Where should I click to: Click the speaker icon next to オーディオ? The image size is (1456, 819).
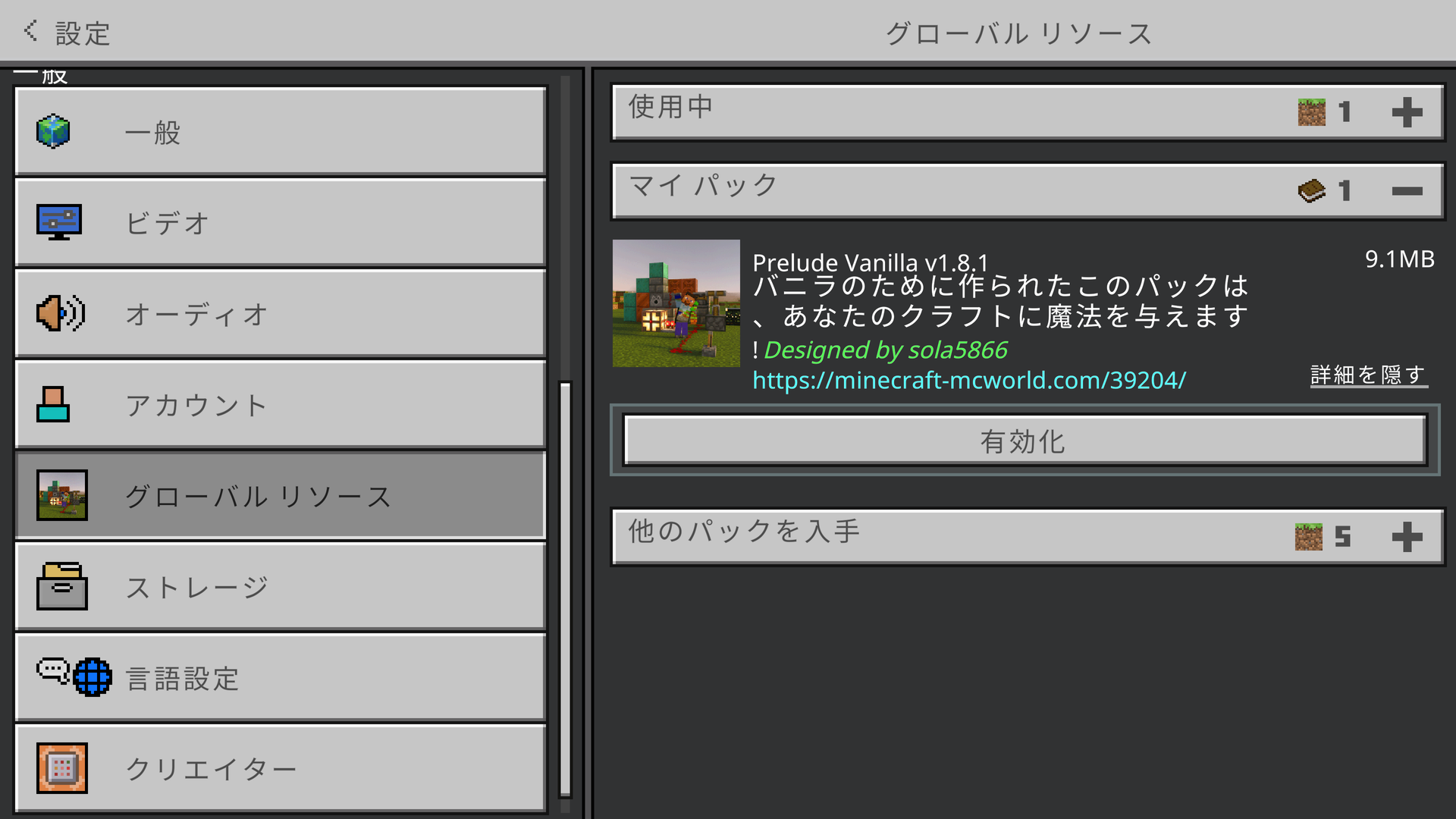(x=60, y=313)
